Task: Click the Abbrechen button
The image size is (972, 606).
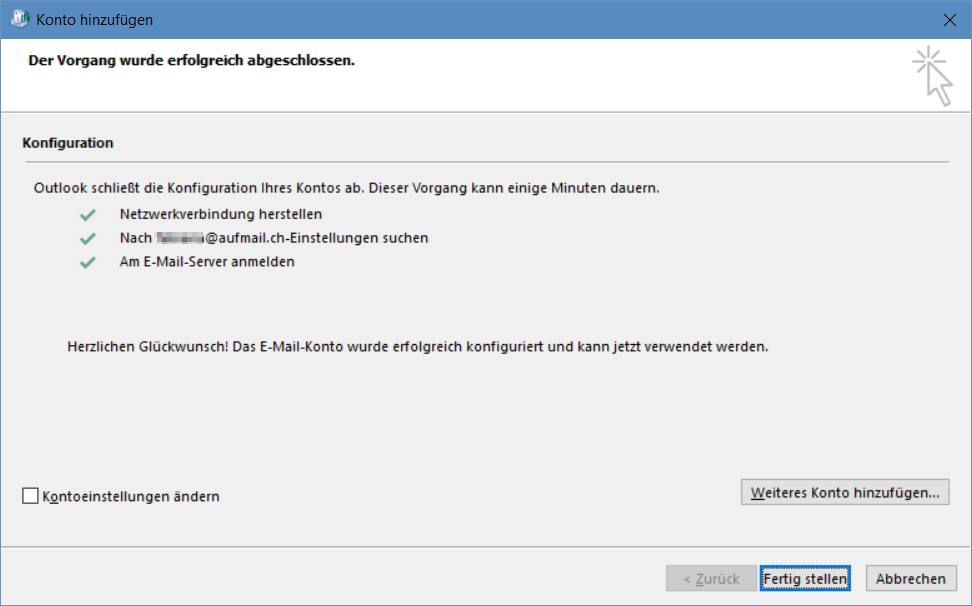Action: 911,579
